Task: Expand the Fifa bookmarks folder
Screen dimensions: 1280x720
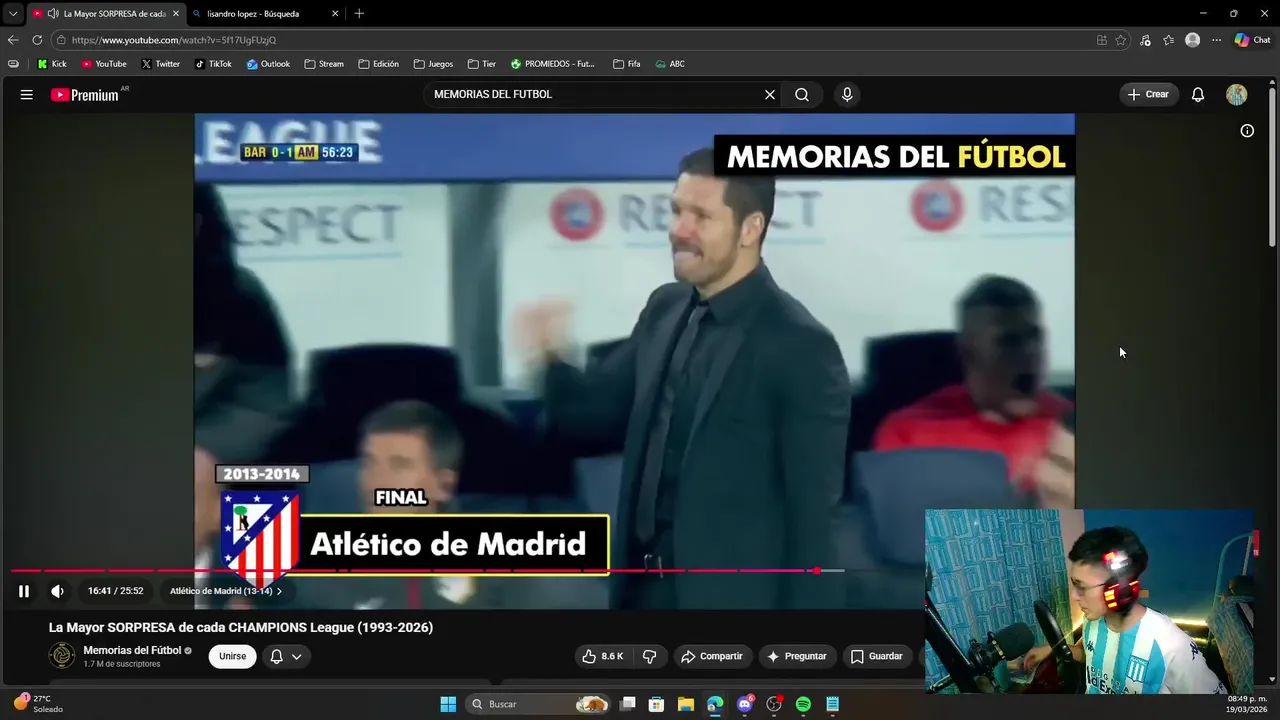Action: point(626,64)
